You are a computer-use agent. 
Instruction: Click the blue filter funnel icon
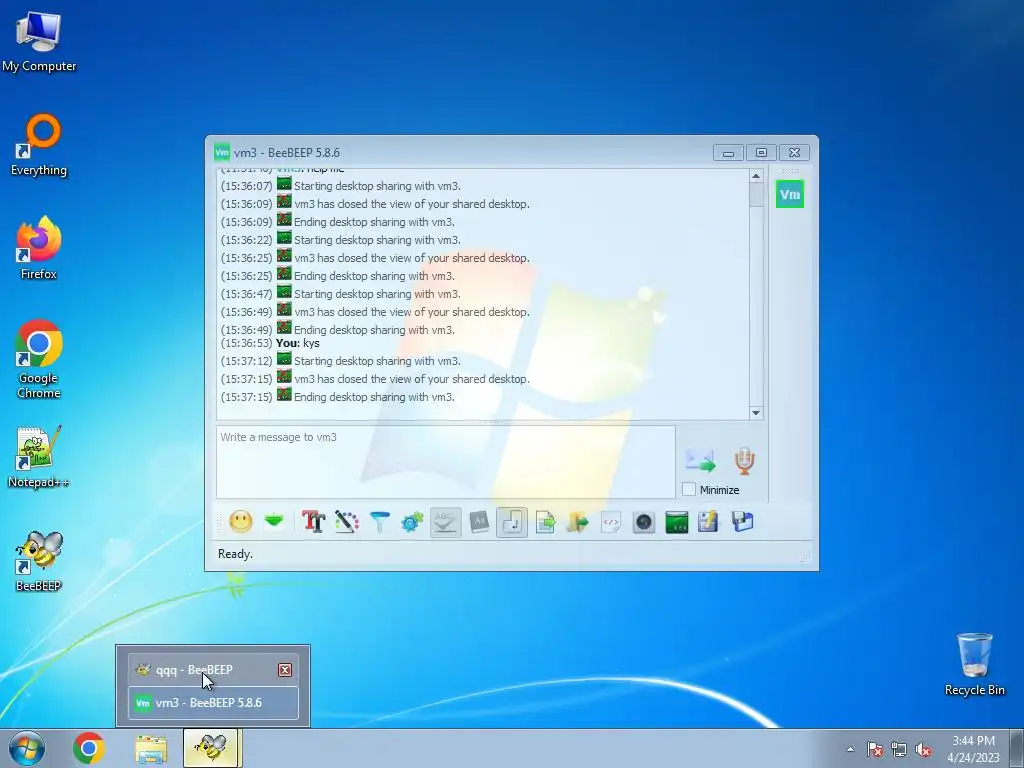(379, 522)
